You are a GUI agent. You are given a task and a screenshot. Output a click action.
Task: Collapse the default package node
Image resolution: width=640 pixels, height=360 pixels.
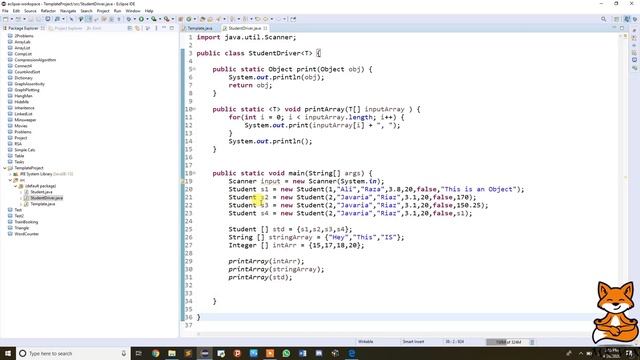coord(16,186)
